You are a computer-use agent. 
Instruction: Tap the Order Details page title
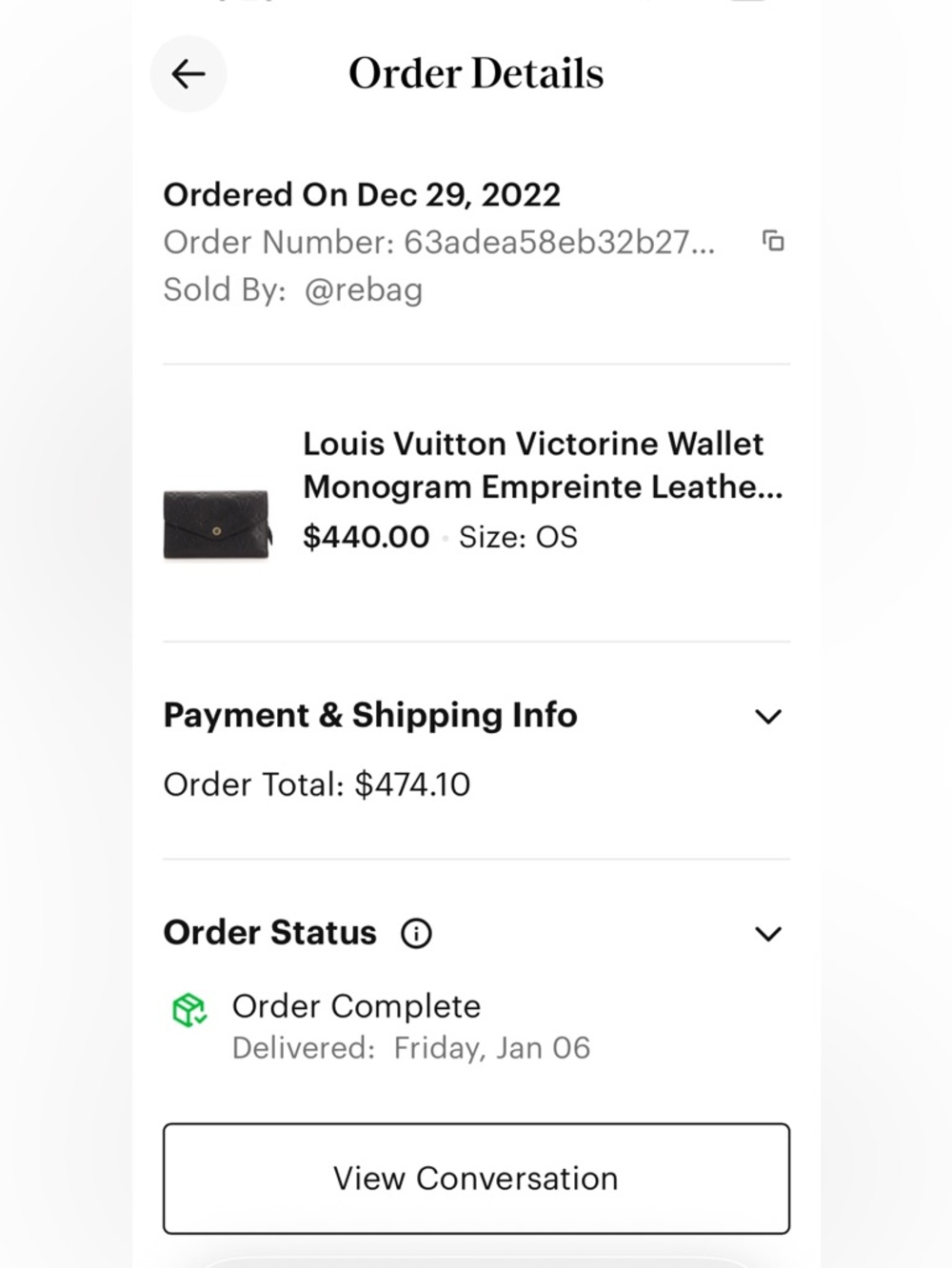476,73
